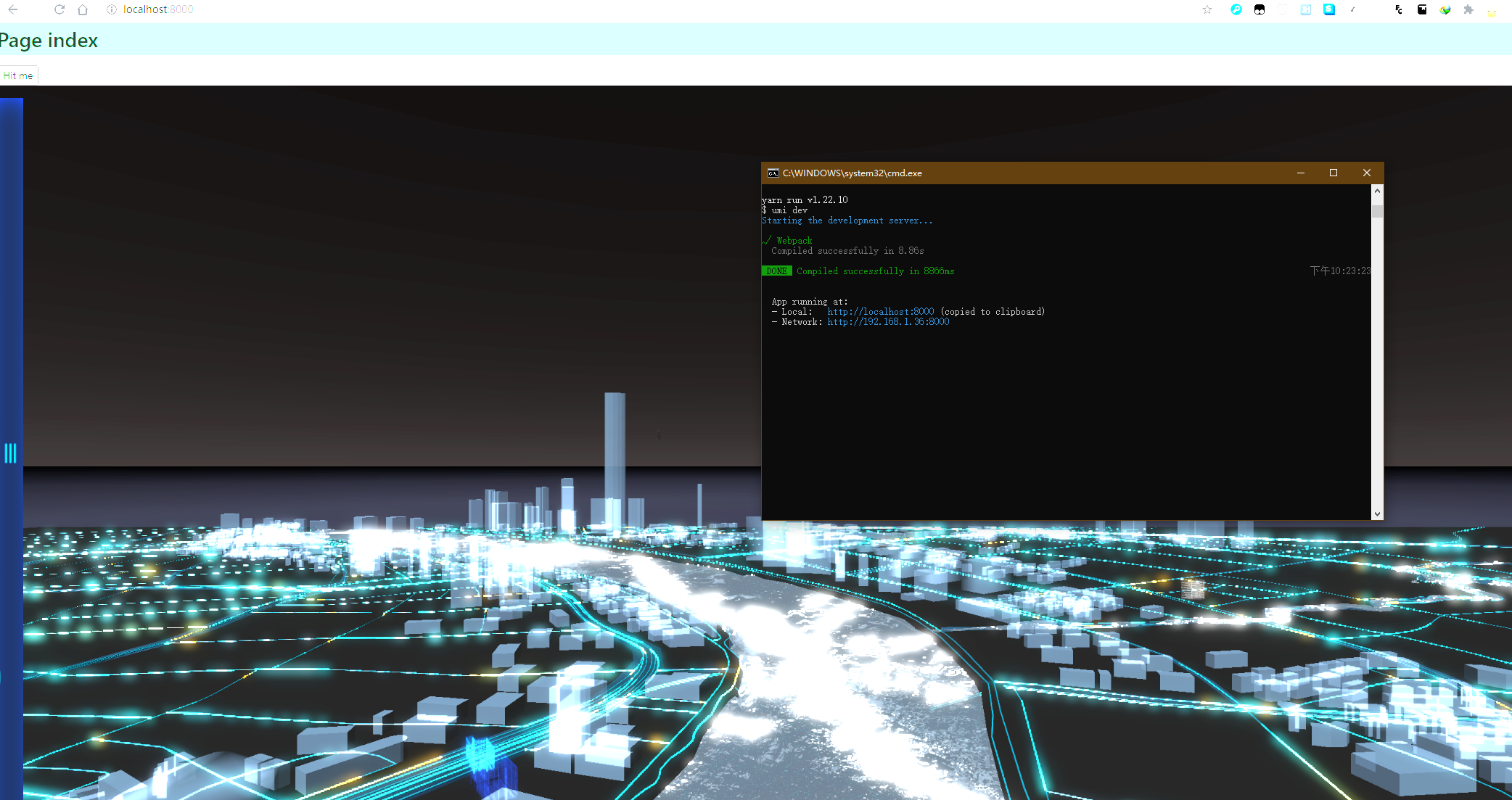
Task: Click the black goggles mask extension icon
Action: [x=1260, y=9]
